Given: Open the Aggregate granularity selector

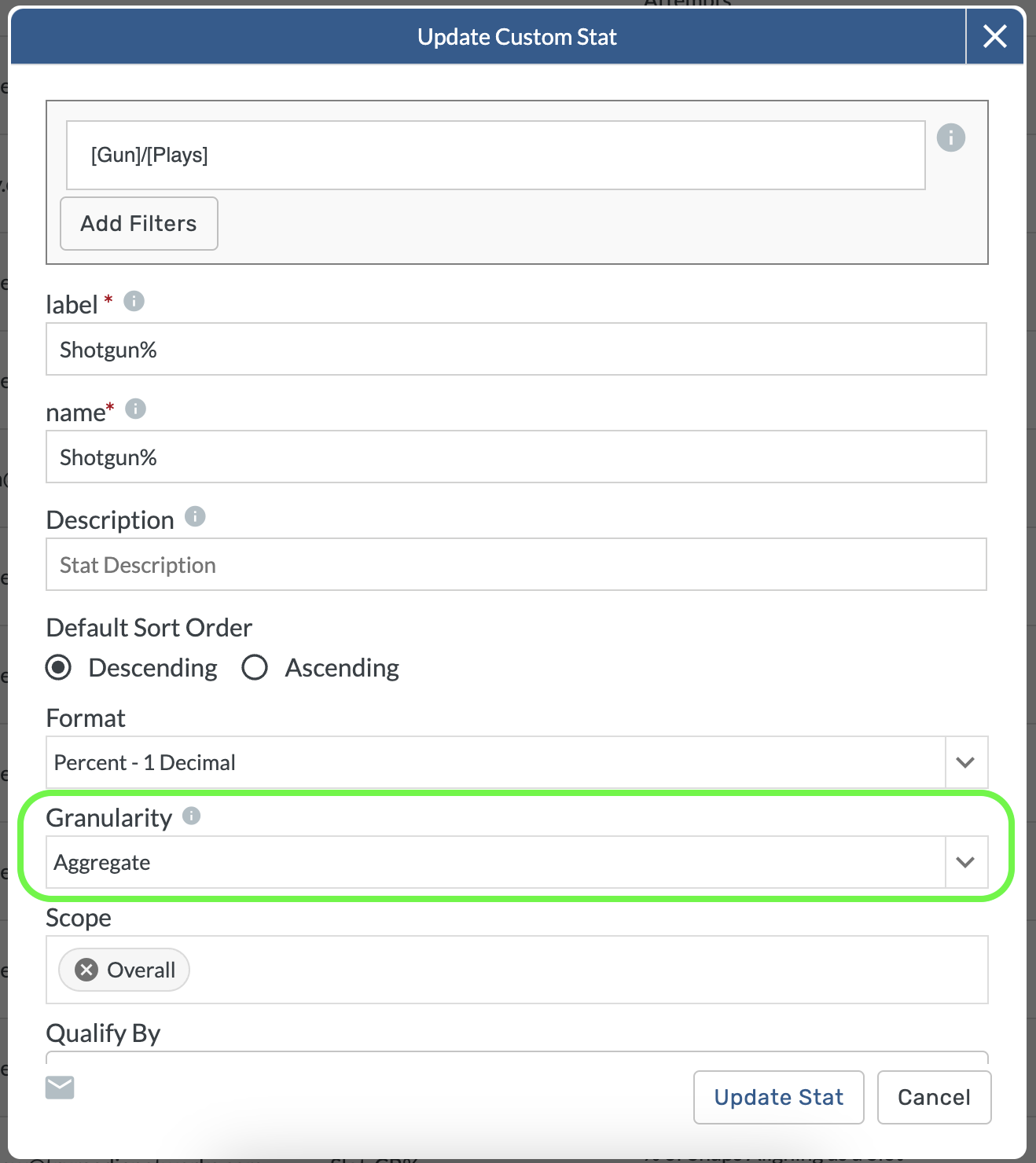Looking at the screenshot, I should point(495,862).
